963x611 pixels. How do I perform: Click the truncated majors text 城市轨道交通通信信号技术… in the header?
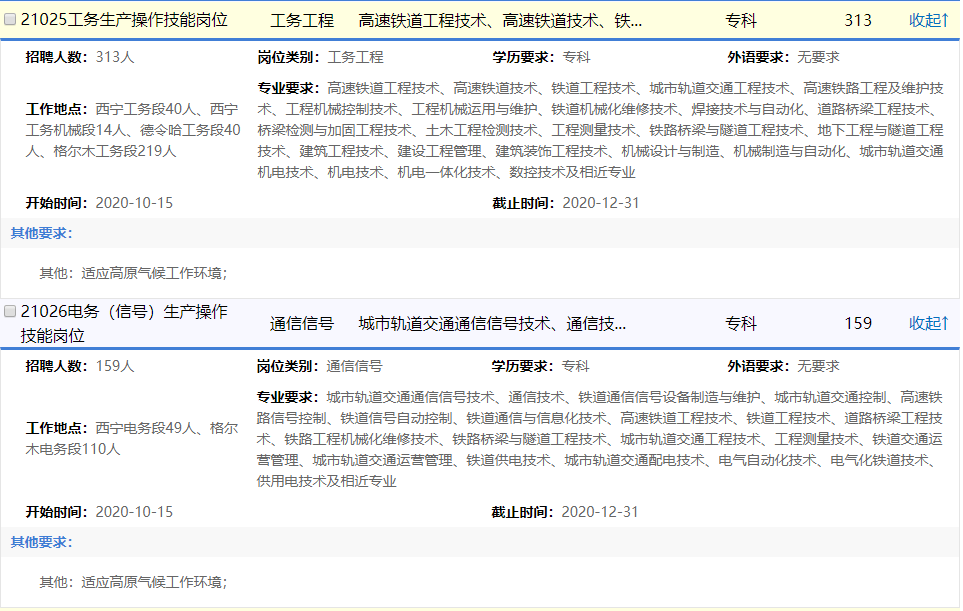(492, 323)
